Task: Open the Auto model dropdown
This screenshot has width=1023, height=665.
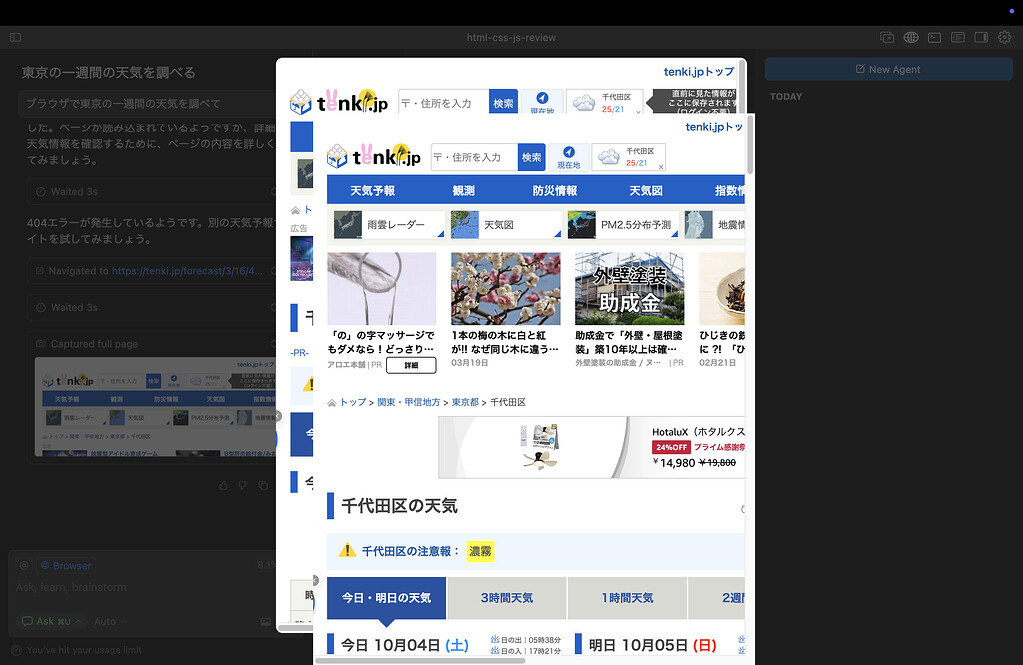Action: coord(106,621)
